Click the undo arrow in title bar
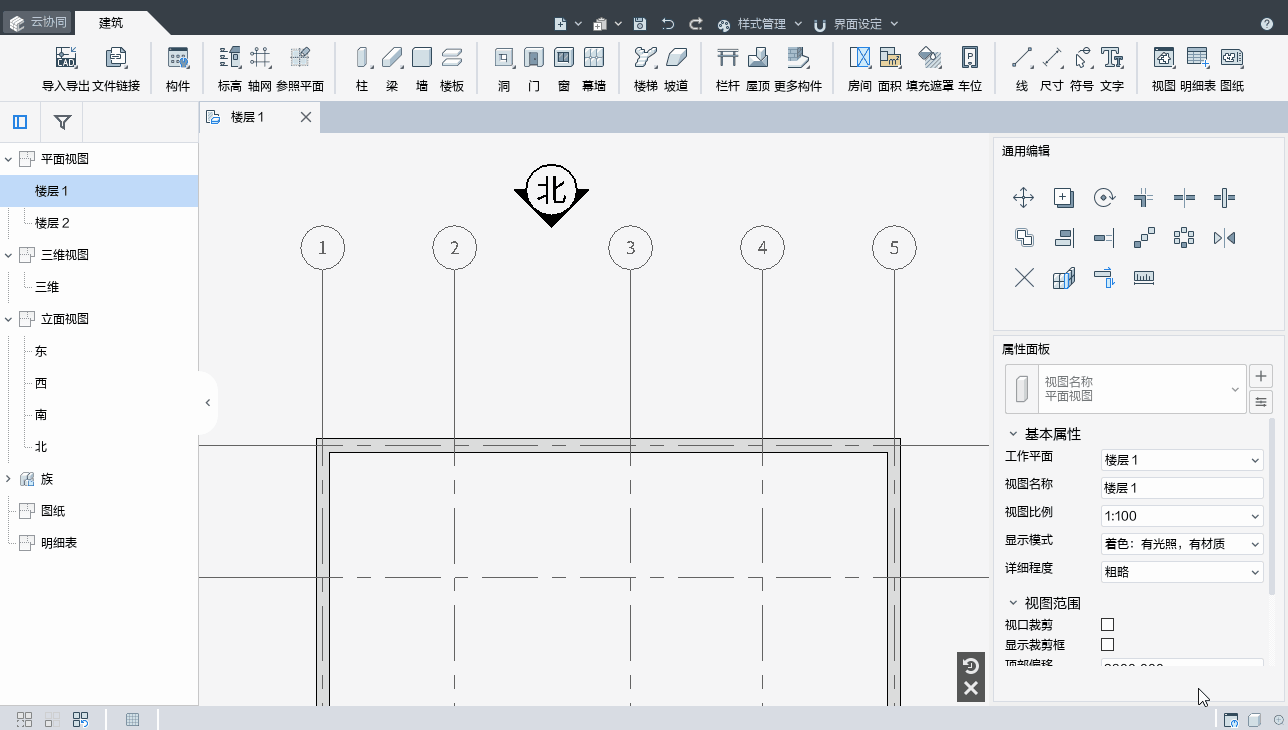1288x730 pixels. pyautogui.click(x=668, y=24)
